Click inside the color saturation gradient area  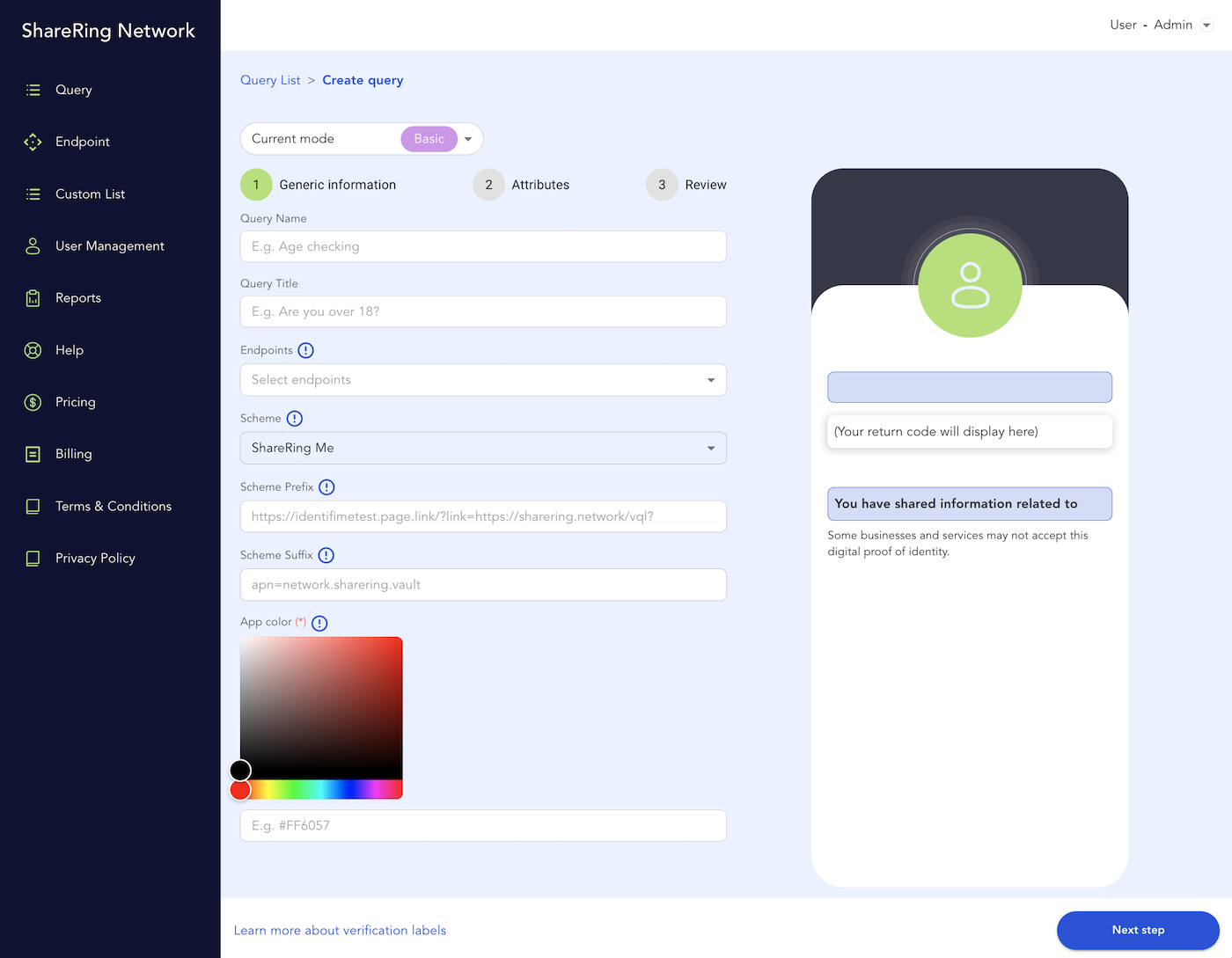pyautogui.click(x=321, y=708)
